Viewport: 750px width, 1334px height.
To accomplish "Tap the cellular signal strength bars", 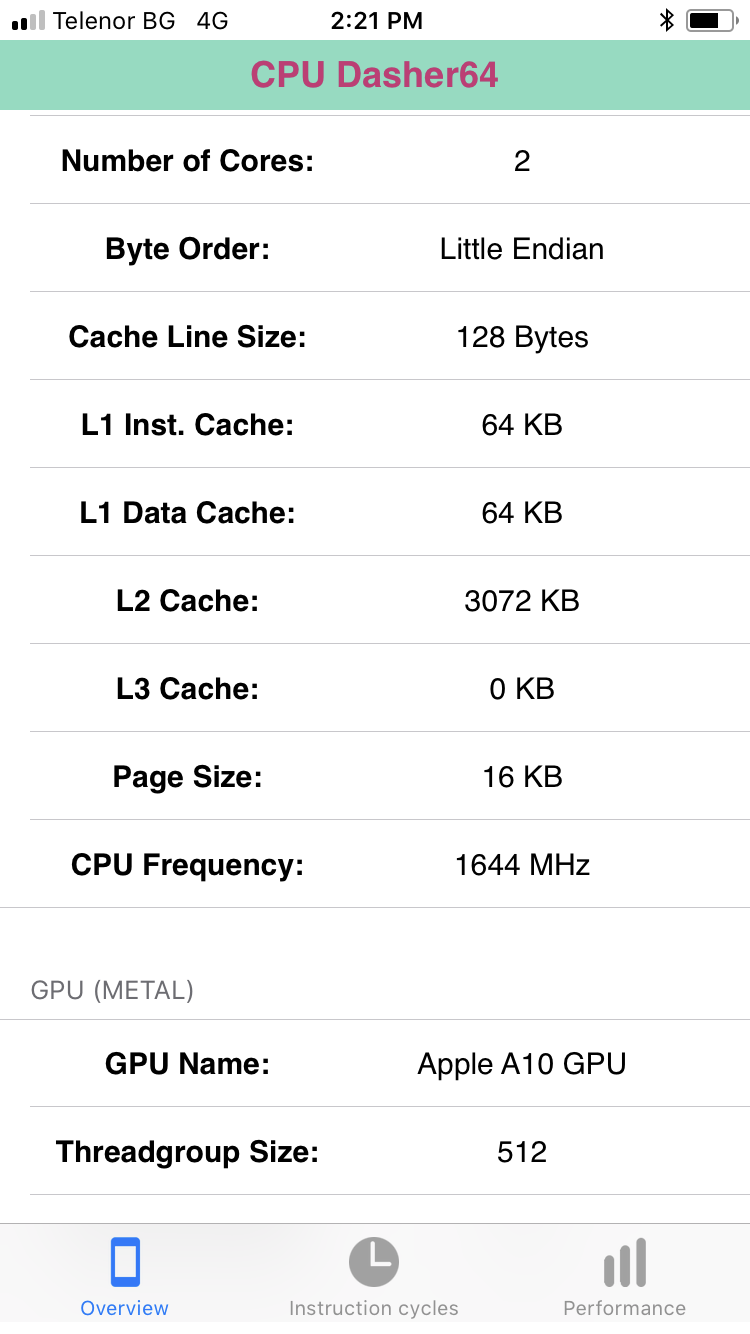I will pyautogui.click(x=29, y=21).
